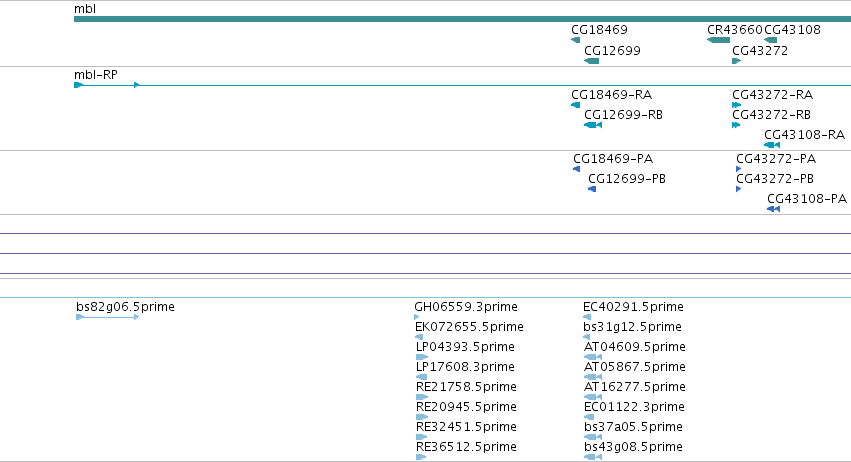Select the CG12699-PB protein label
This screenshot has width=851, height=462.
pos(627,179)
